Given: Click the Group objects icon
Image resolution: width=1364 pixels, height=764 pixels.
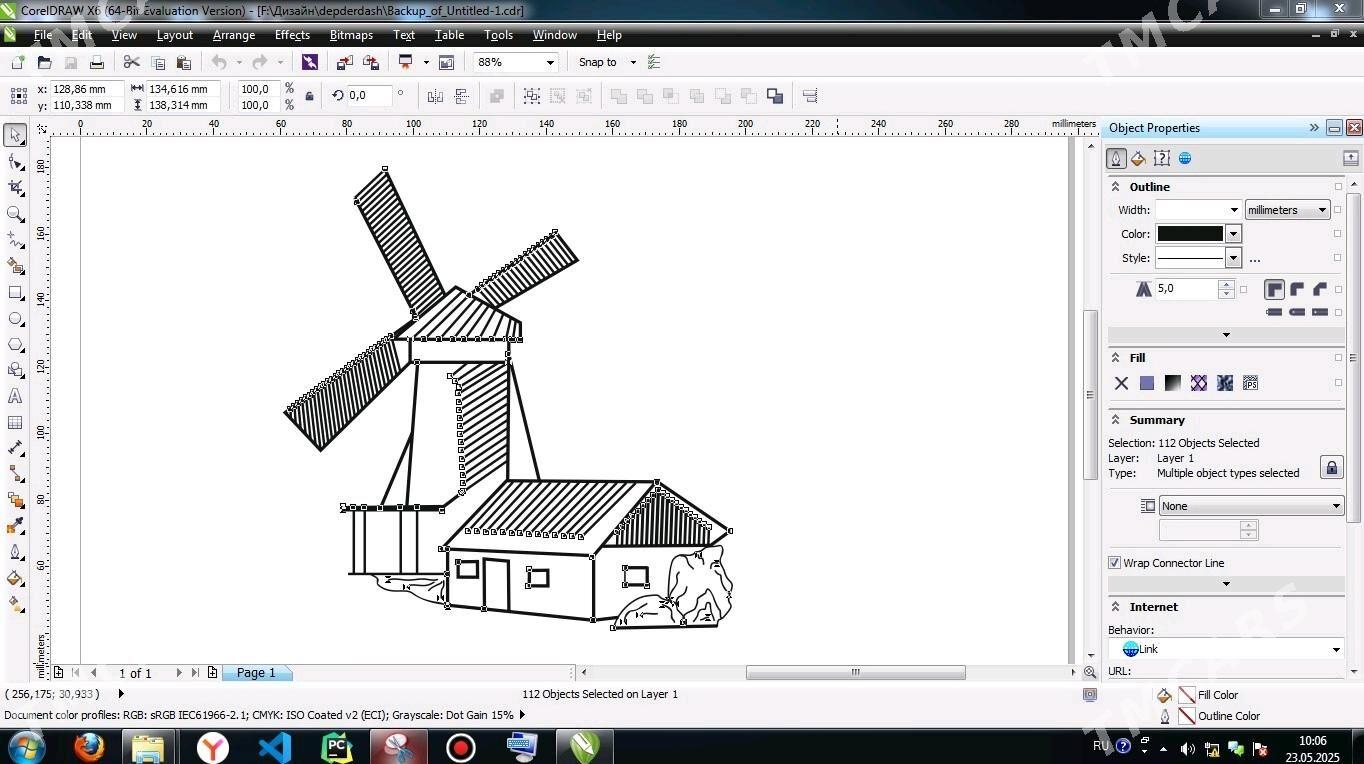Looking at the screenshot, I should [532, 96].
